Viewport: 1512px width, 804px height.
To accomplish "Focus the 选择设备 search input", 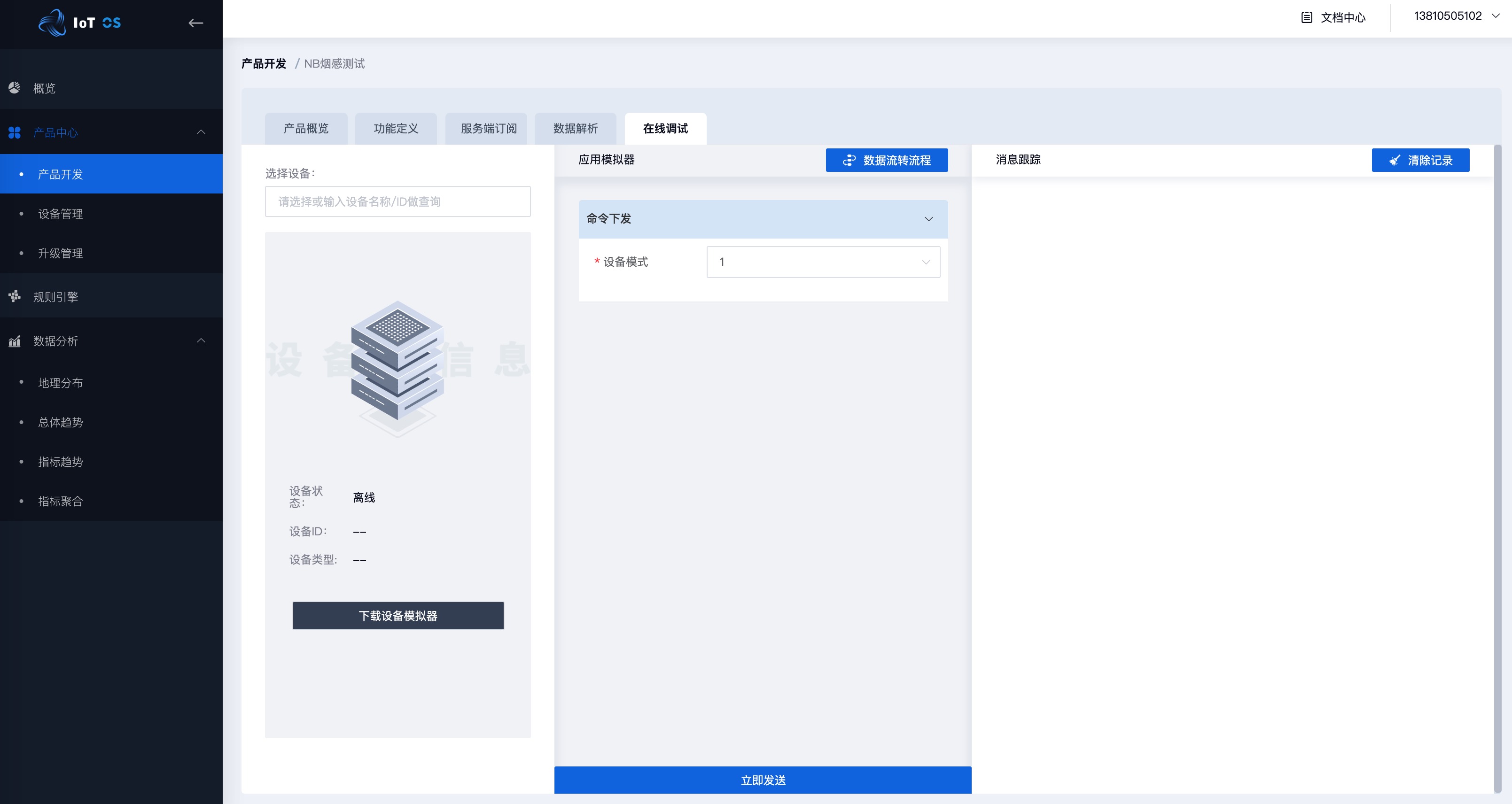I will [397, 201].
